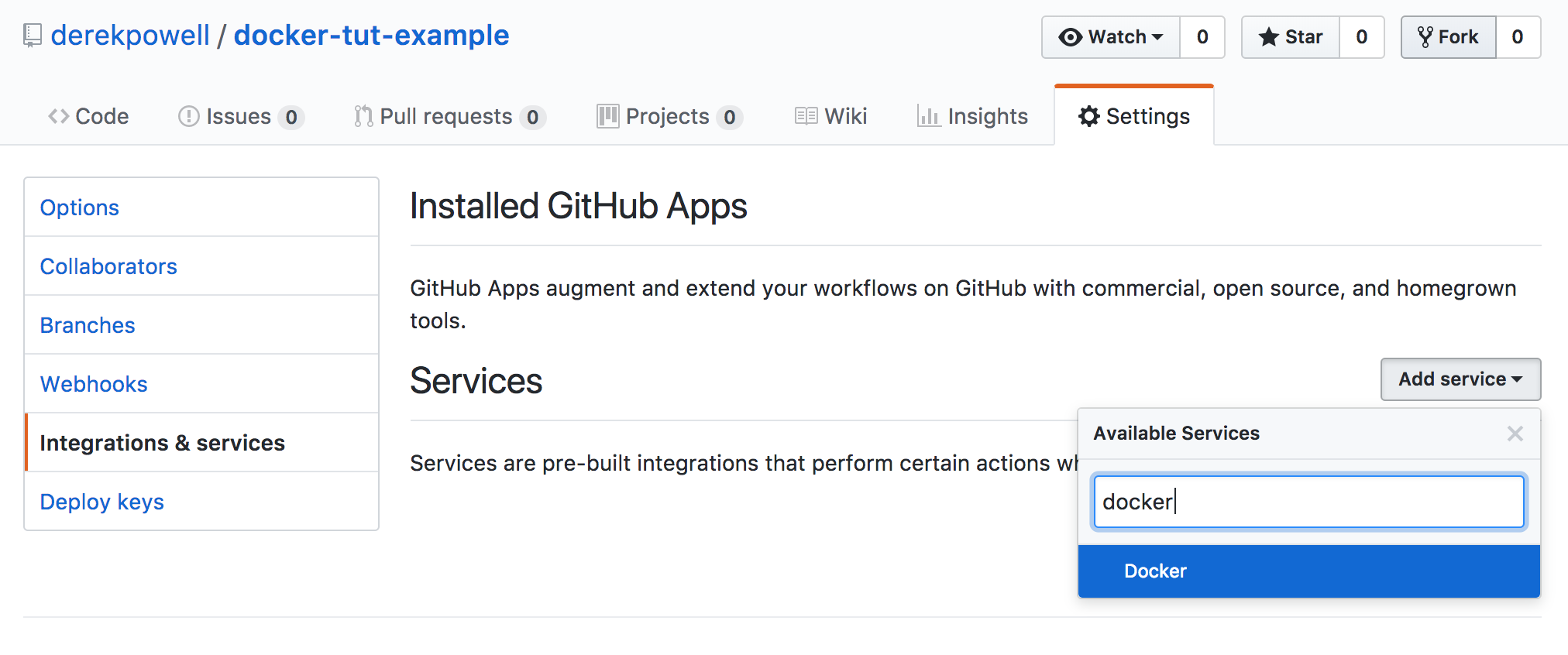1568x655 pixels.
Task: Close the Available Services popup
Action: (x=1515, y=434)
